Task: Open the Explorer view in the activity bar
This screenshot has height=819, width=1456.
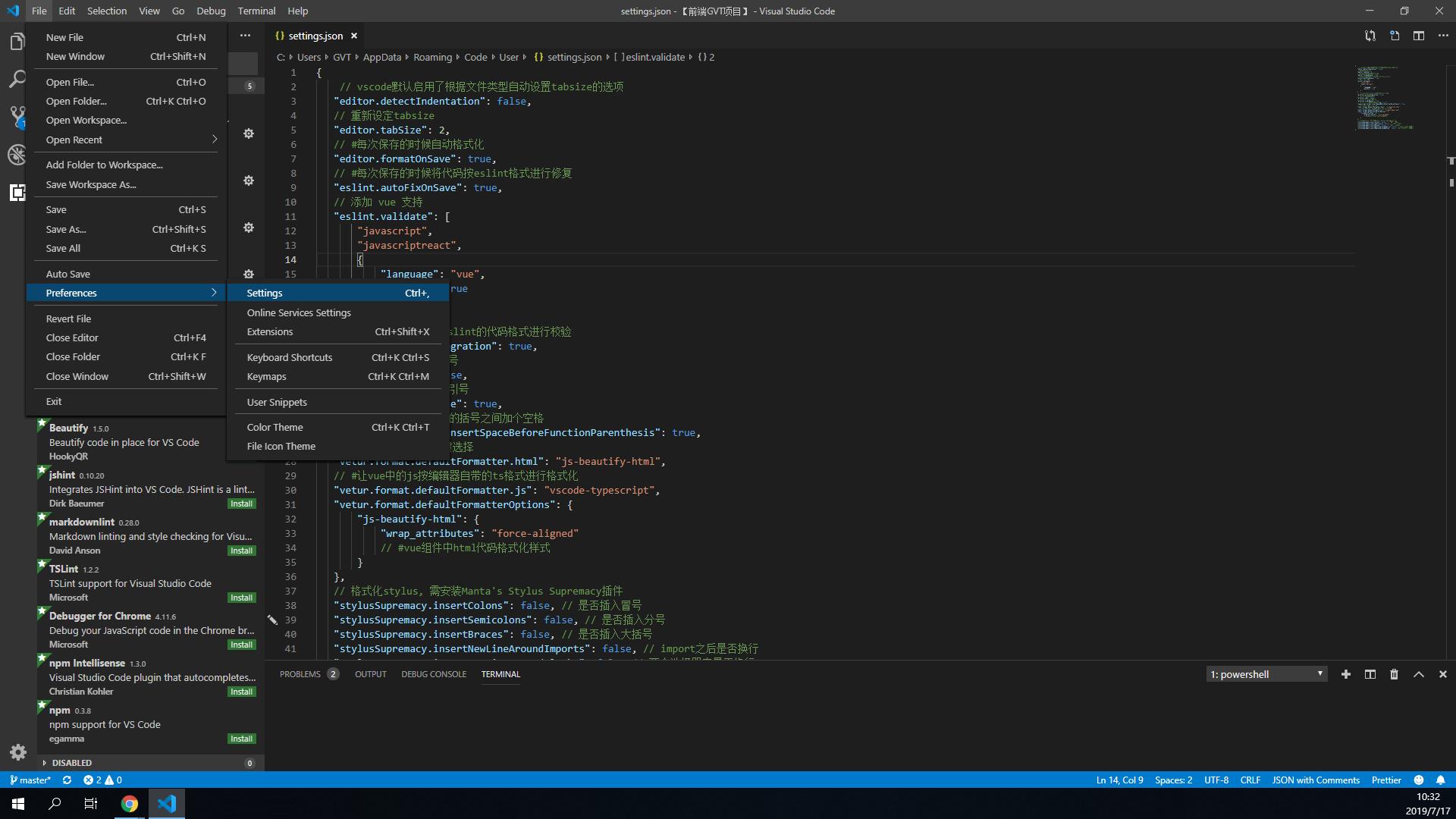Action: click(x=18, y=42)
